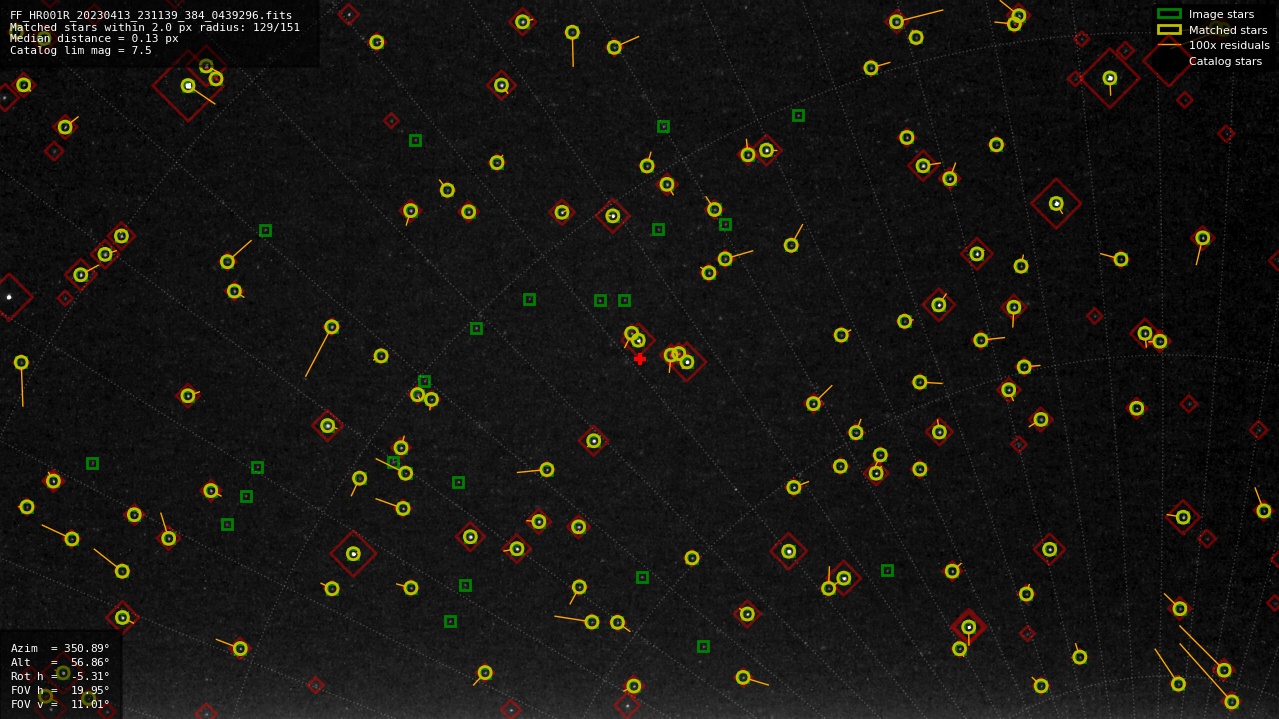This screenshot has height=719, width=1279.
Task: Select the 'Catalog stars' legend label
Action: pos(1225,61)
